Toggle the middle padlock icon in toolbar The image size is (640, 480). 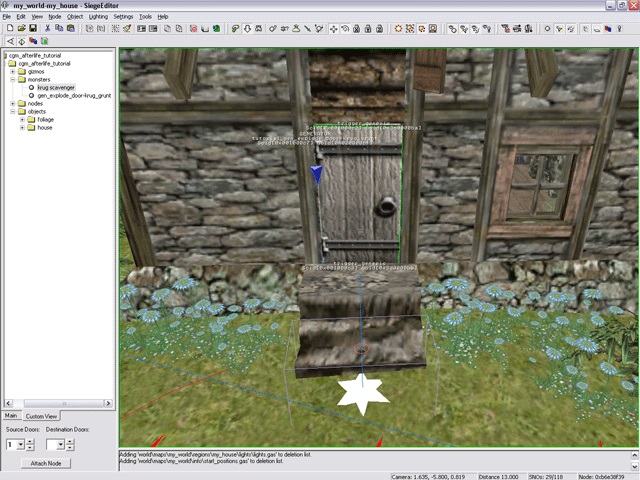pos(368,29)
